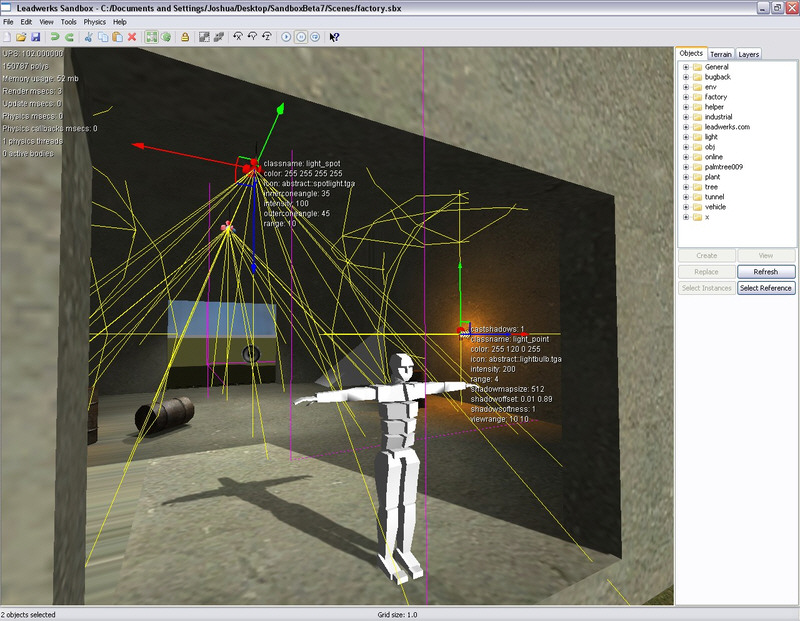Toggle the Play simulation button
The image size is (800, 621).
tap(286, 37)
